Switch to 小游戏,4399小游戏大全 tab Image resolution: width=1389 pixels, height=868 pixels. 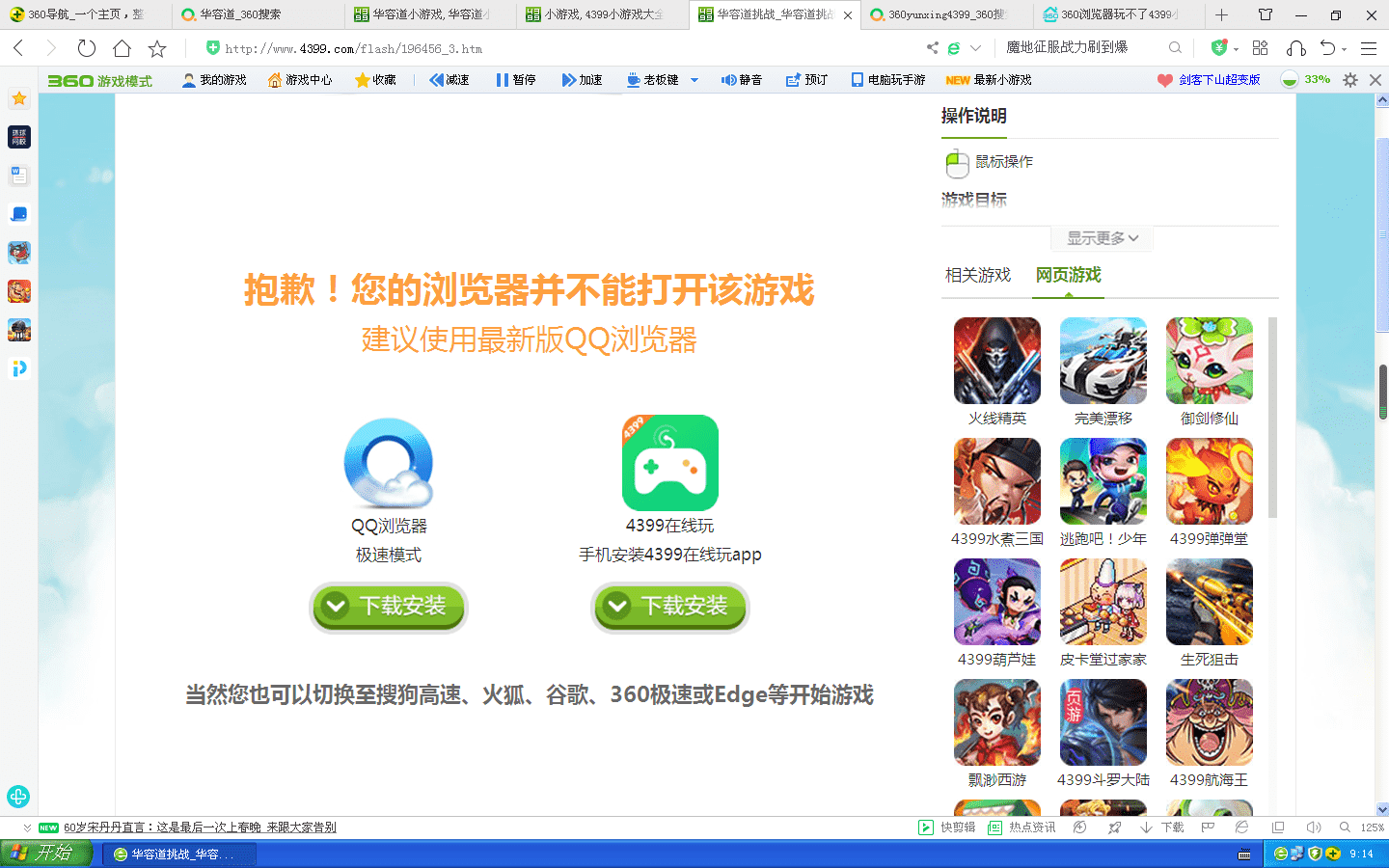click(603, 14)
